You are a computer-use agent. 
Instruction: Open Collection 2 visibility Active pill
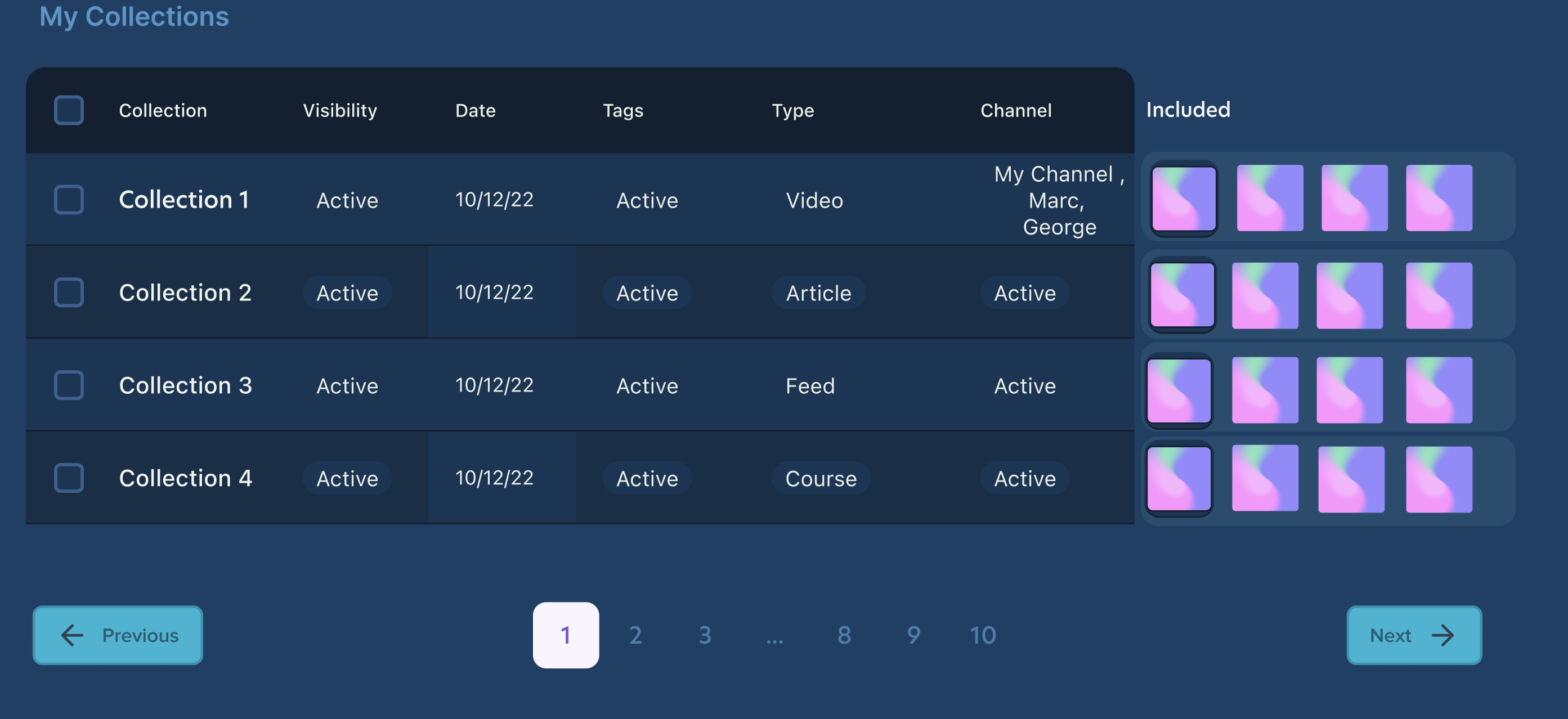pyautogui.click(x=347, y=293)
